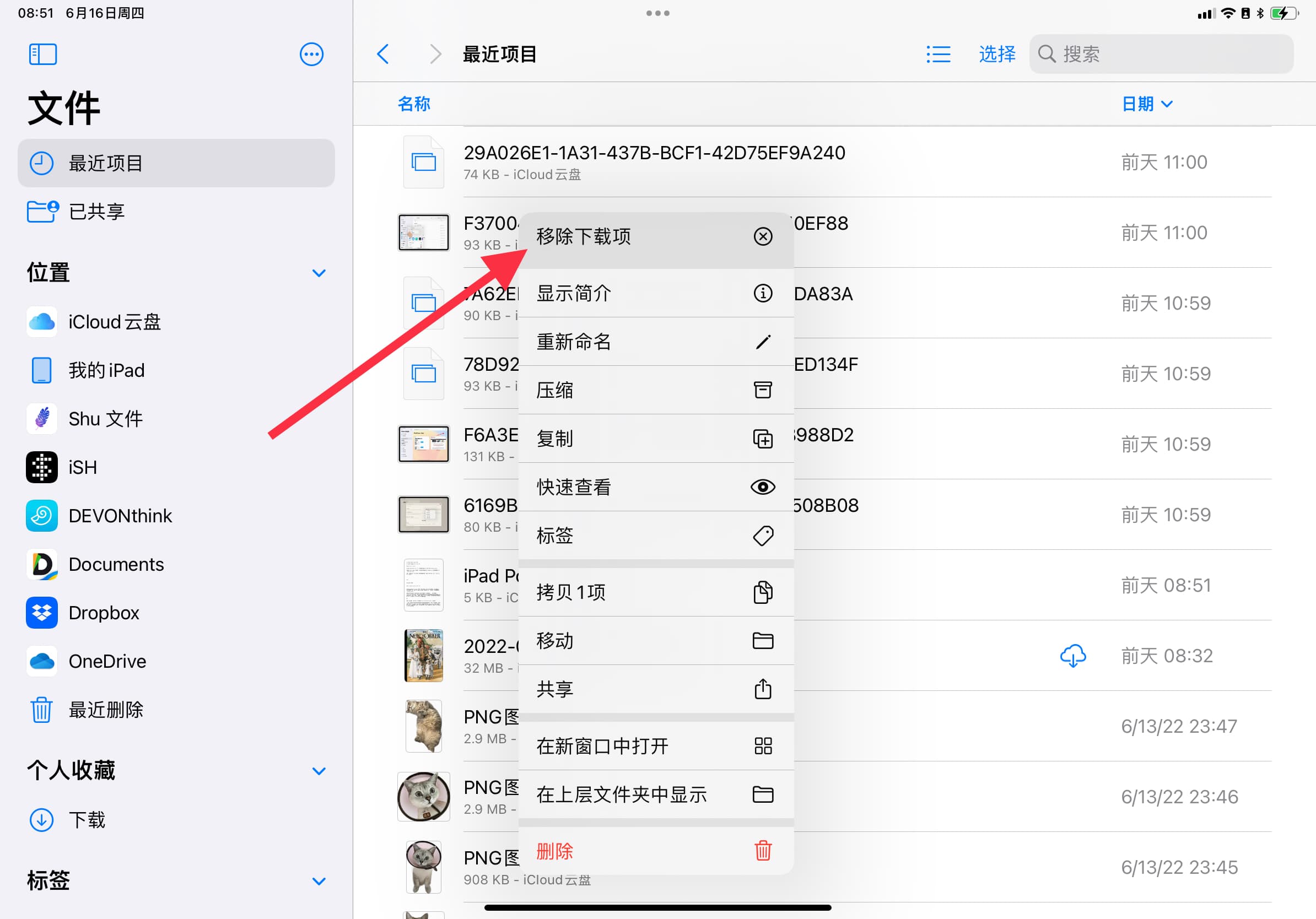This screenshot has width=1316, height=919.
Task: Open the 78D92 file icon
Action: [x=424, y=374]
